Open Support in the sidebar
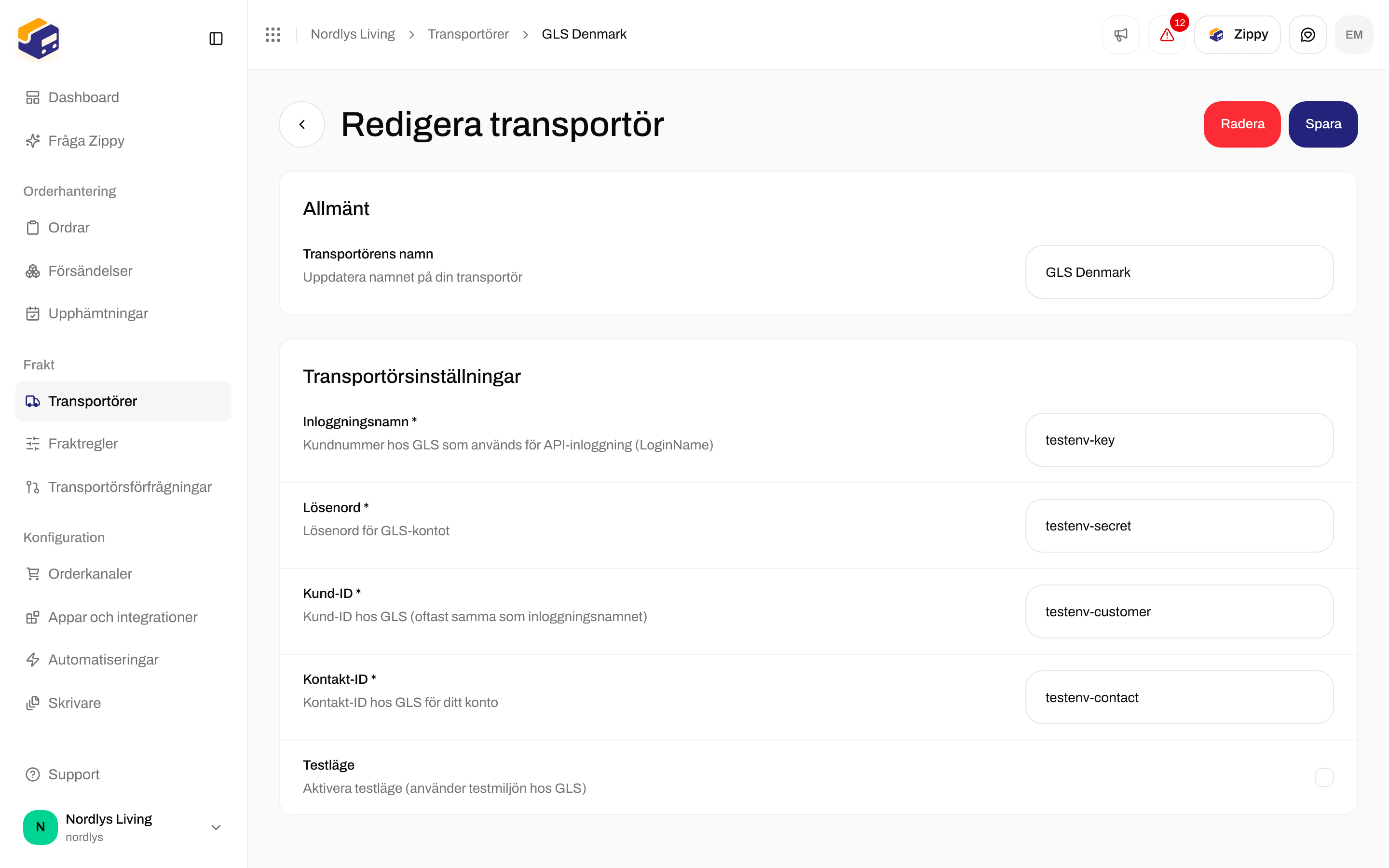Viewport: 1389px width, 868px height. (123, 774)
